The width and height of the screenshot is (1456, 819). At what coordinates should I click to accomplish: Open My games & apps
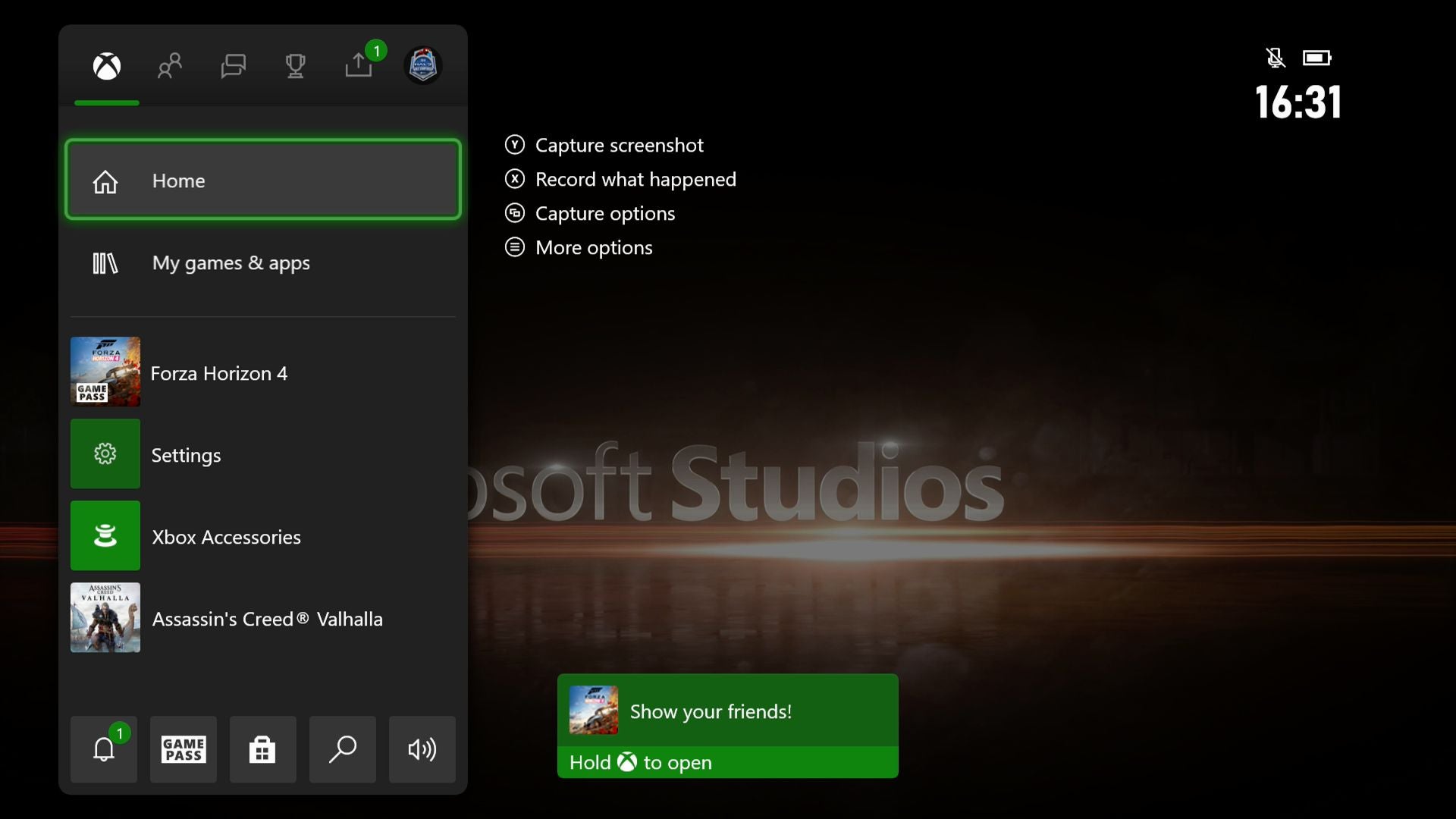tap(263, 263)
